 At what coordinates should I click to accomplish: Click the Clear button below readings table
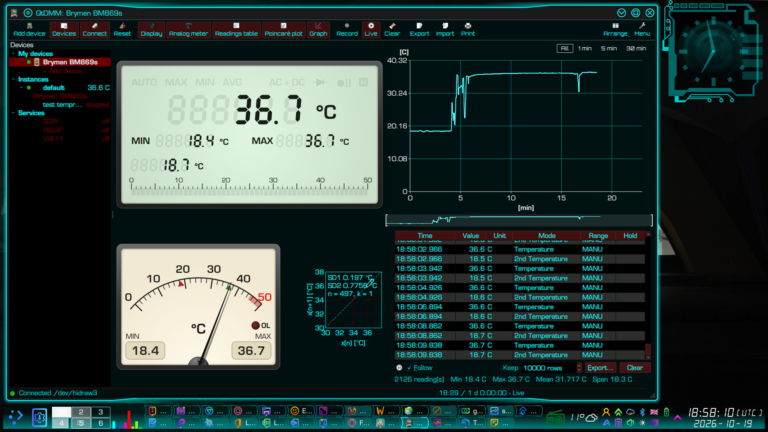click(x=635, y=368)
